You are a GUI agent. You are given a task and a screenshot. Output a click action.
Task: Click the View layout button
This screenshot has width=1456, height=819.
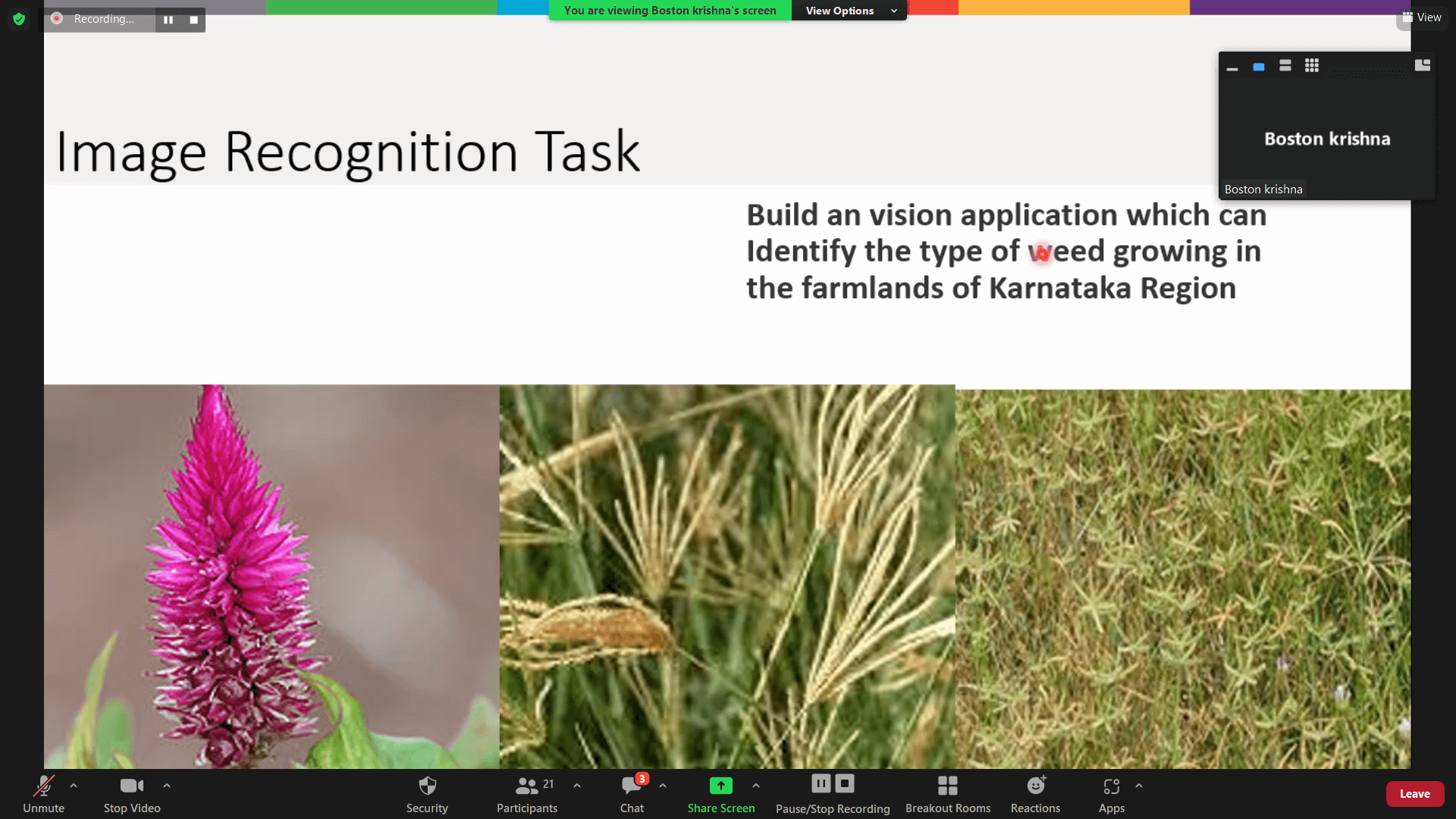1422,17
